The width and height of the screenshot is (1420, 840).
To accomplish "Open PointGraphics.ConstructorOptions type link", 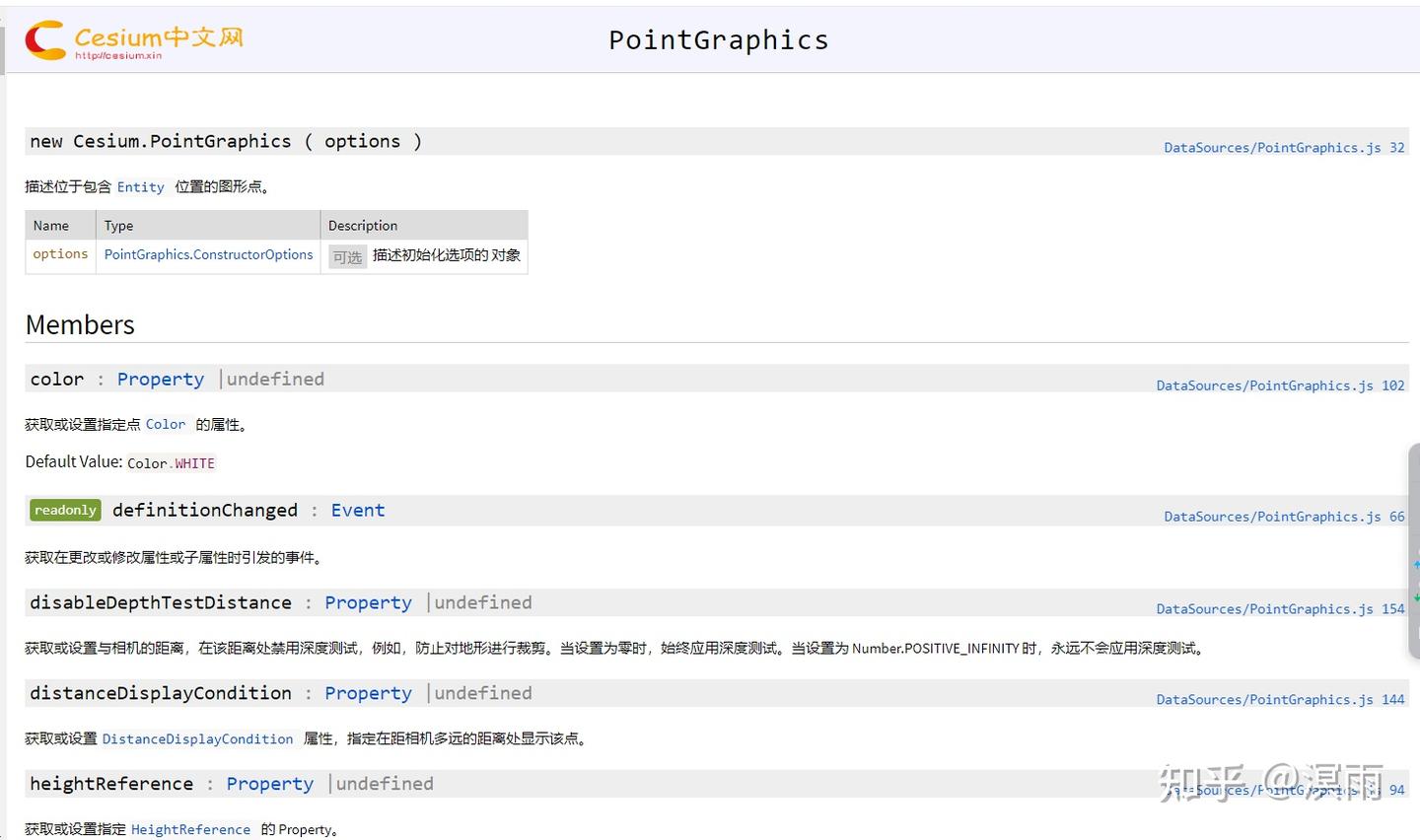I will pos(208,254).
